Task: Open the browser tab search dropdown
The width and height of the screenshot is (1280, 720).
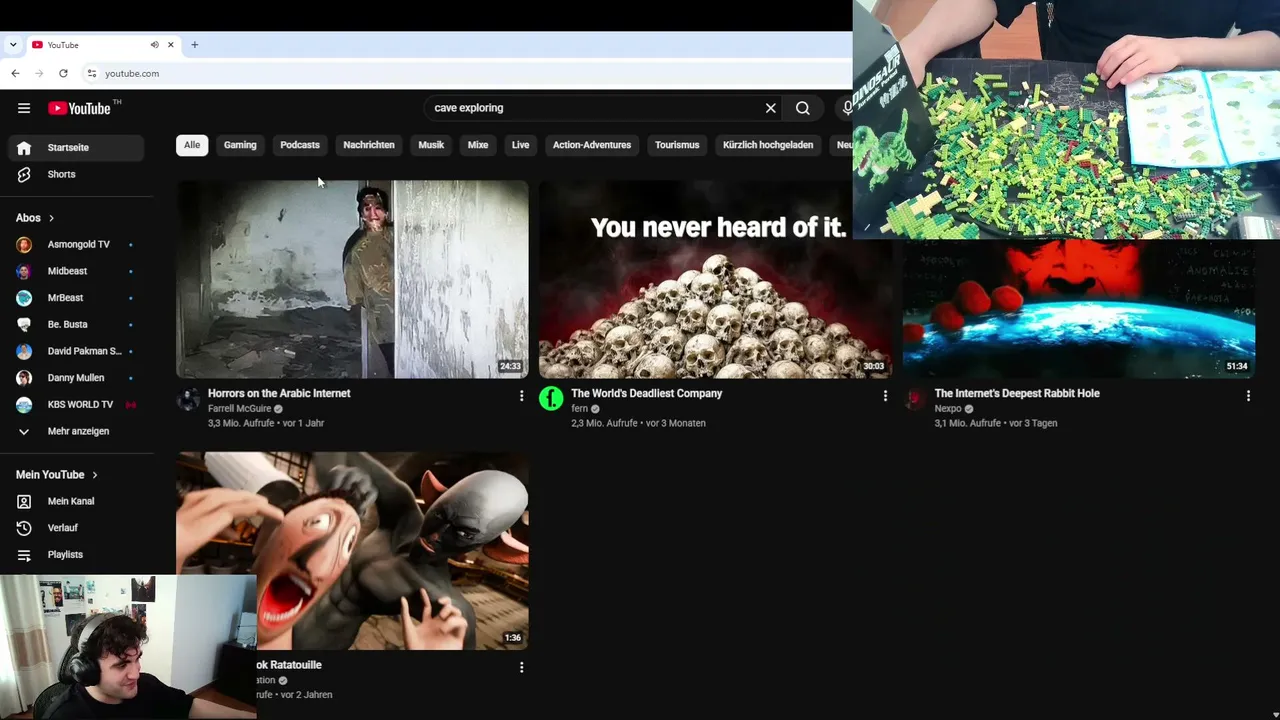Action: 13,45
